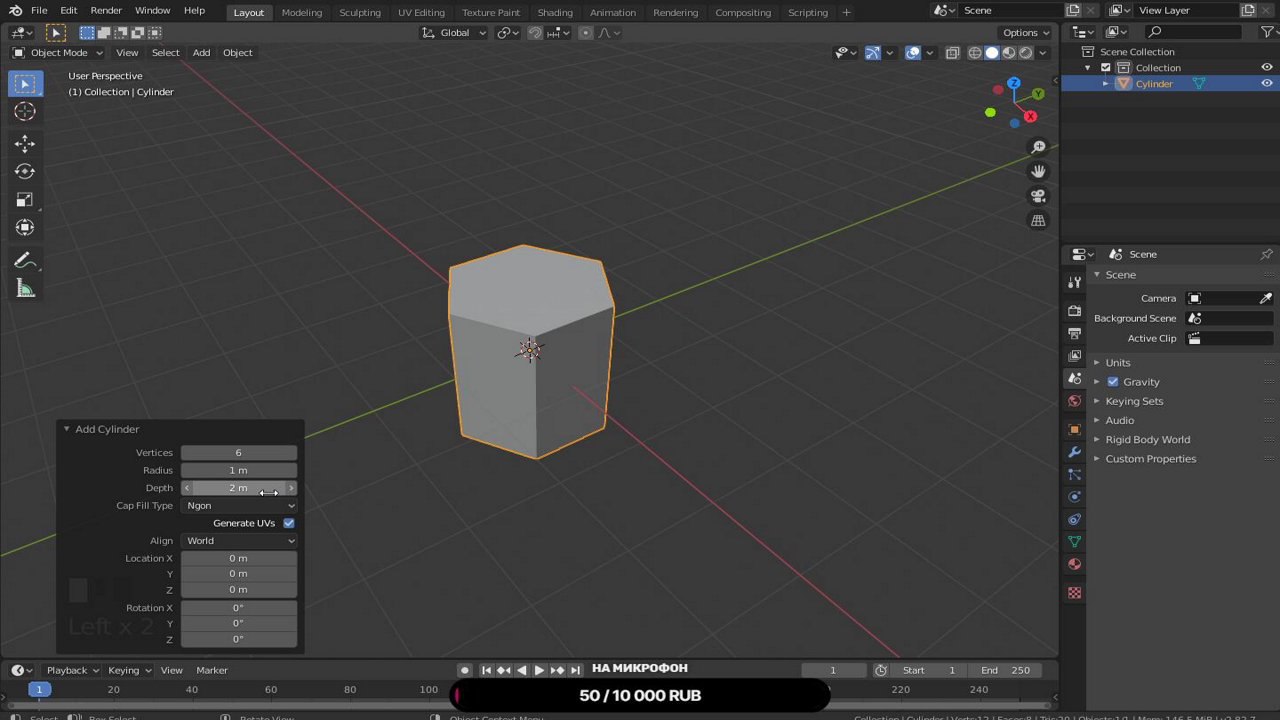Switch perspective/orthographic with the grid icon
The height and width of the screenshot is (720, 1280).
(x=1038, y=220)
